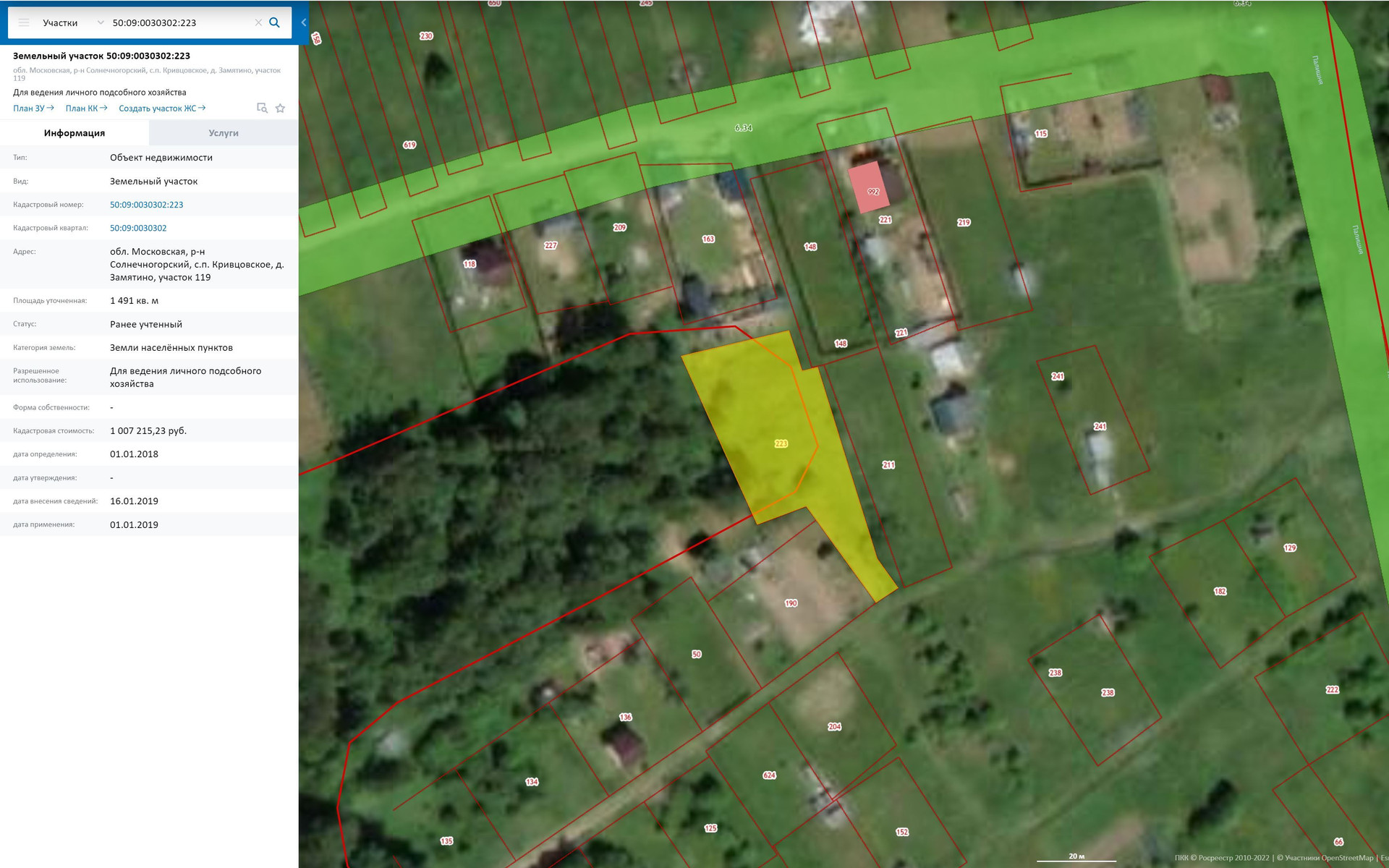
Task: Collapse the side panel with arrow
Action: coord(304,23)
